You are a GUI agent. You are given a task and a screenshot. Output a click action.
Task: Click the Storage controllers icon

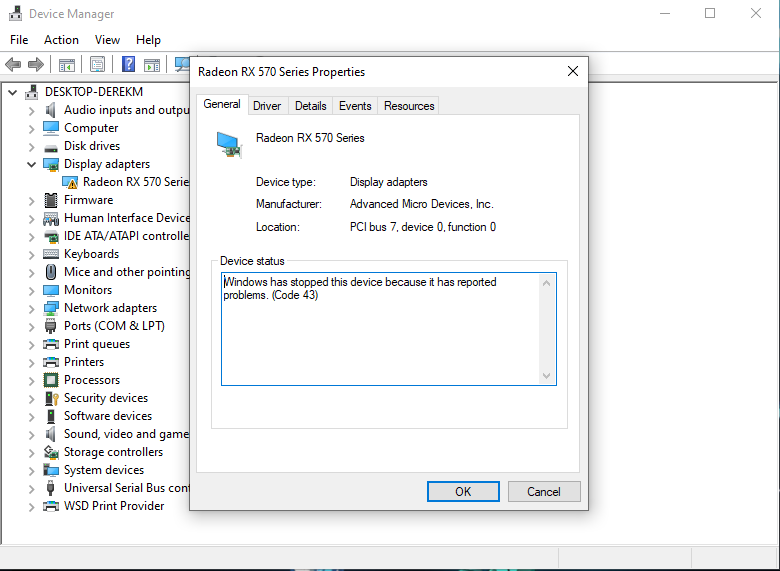(x=51, y=452)
